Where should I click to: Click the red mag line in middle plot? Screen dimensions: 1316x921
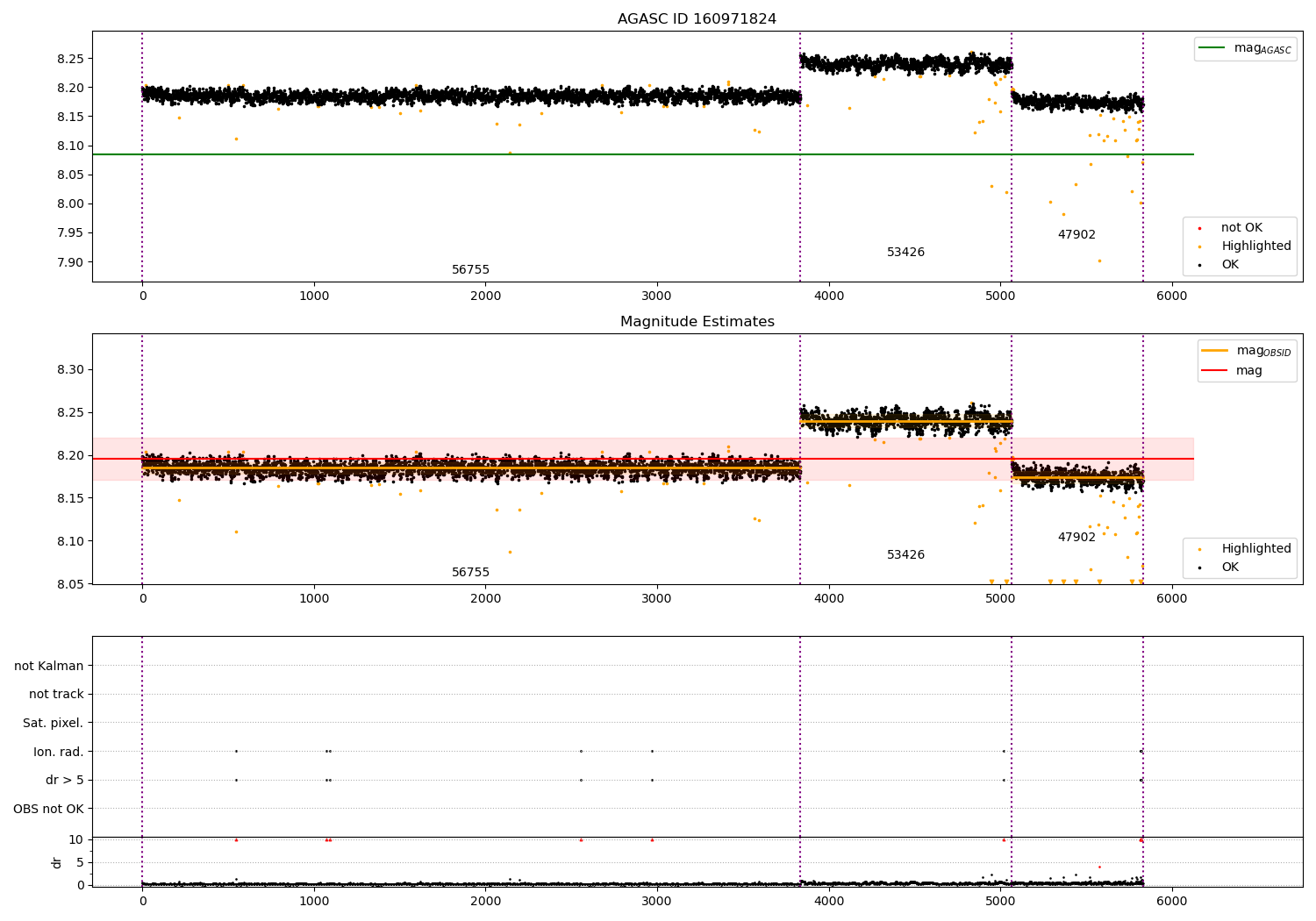[643, 459]
